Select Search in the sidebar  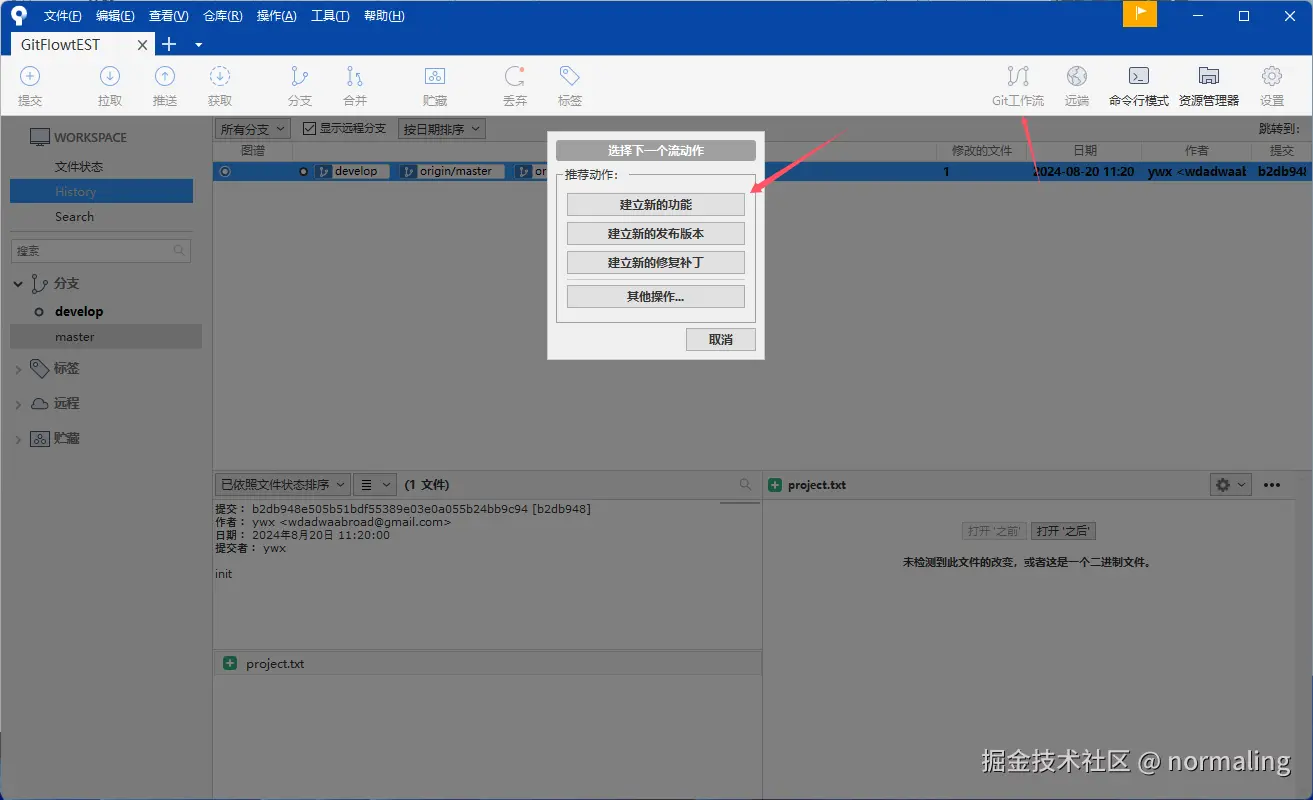coord(75,217)
